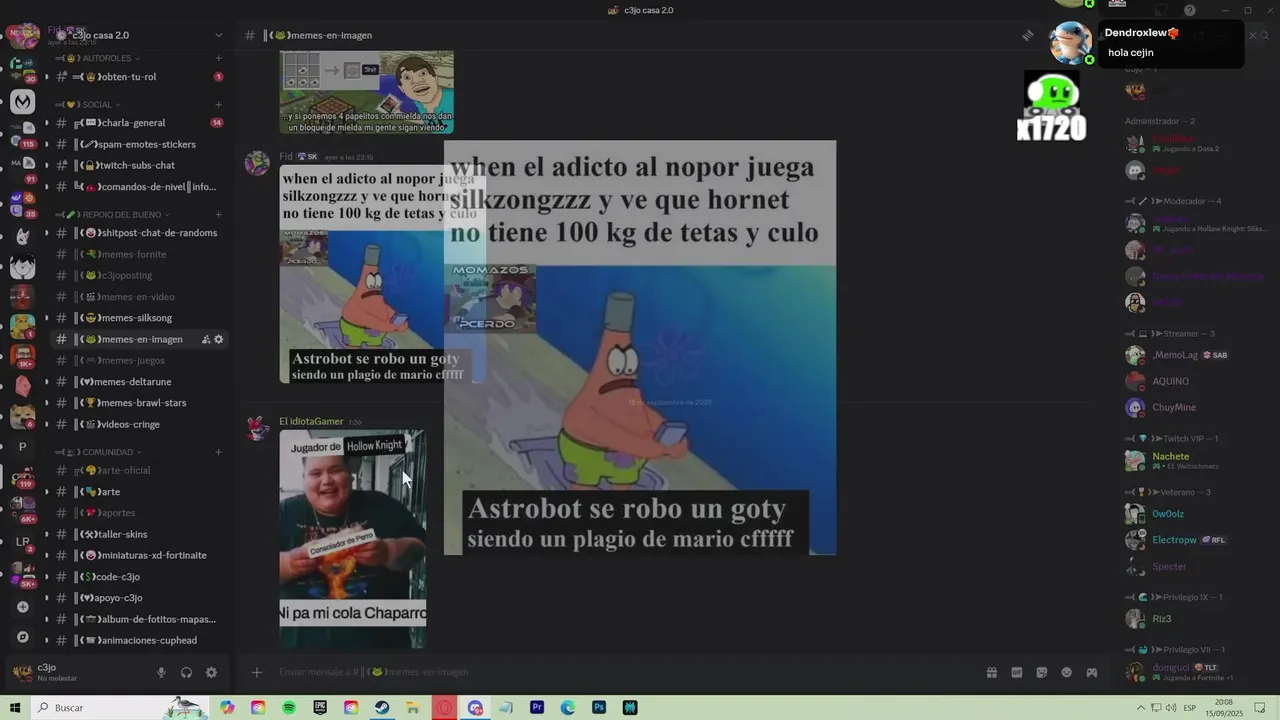This screenshot has width=1280, height=720.
Task: Open the miniaturas-xd-fortinaite channel
Action: 139,555
